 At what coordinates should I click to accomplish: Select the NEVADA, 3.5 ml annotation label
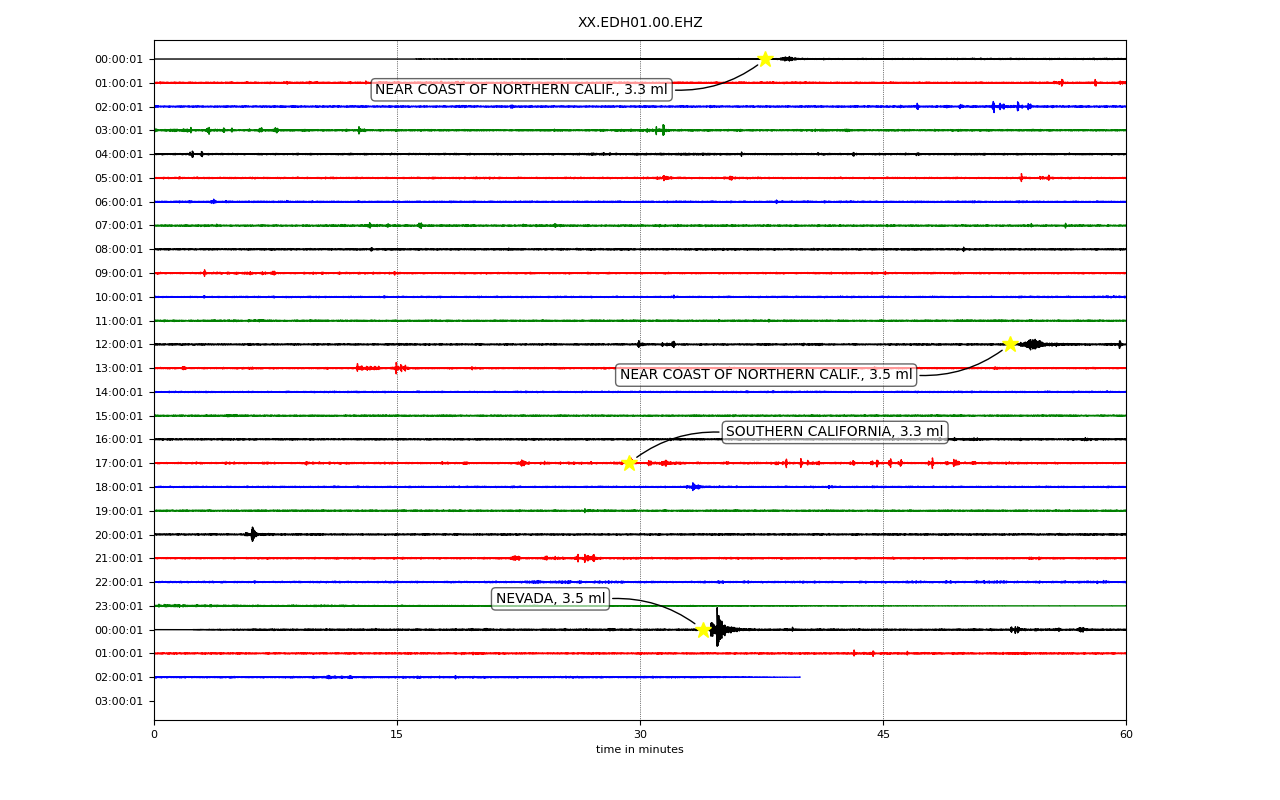pyautogui.click(x=551, y=599)
